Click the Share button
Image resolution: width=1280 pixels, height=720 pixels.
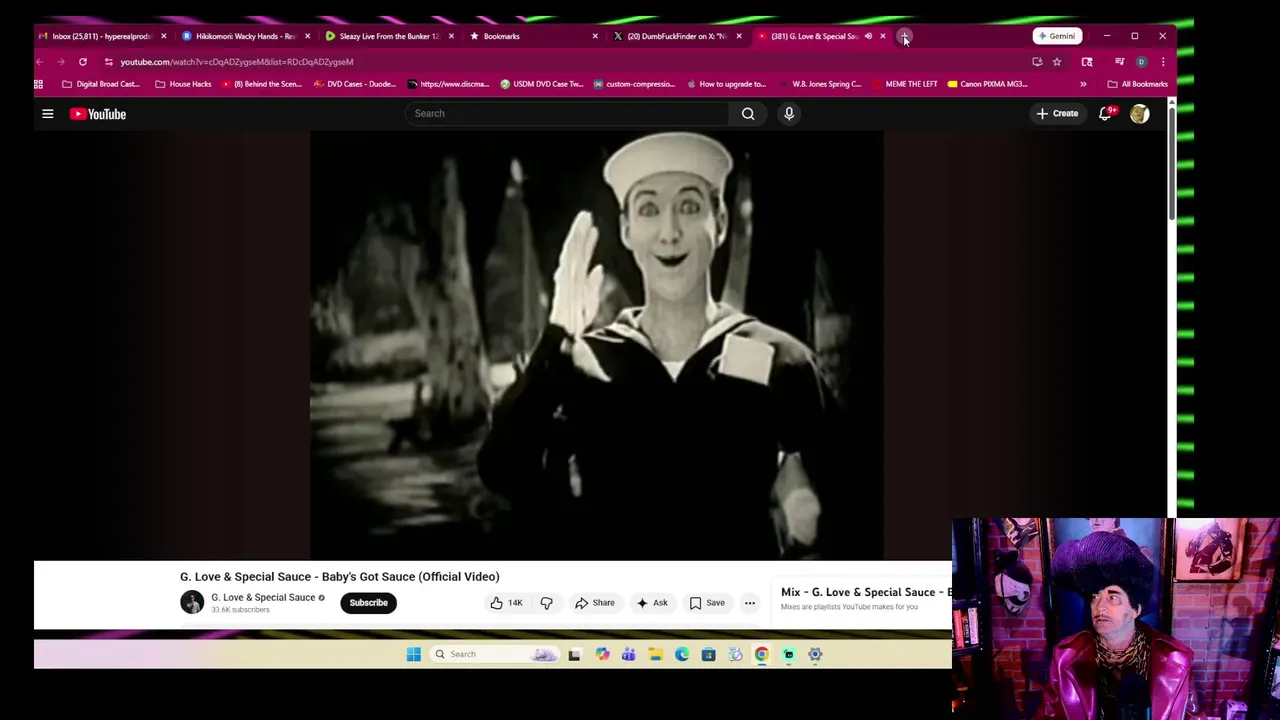[595, 603]
